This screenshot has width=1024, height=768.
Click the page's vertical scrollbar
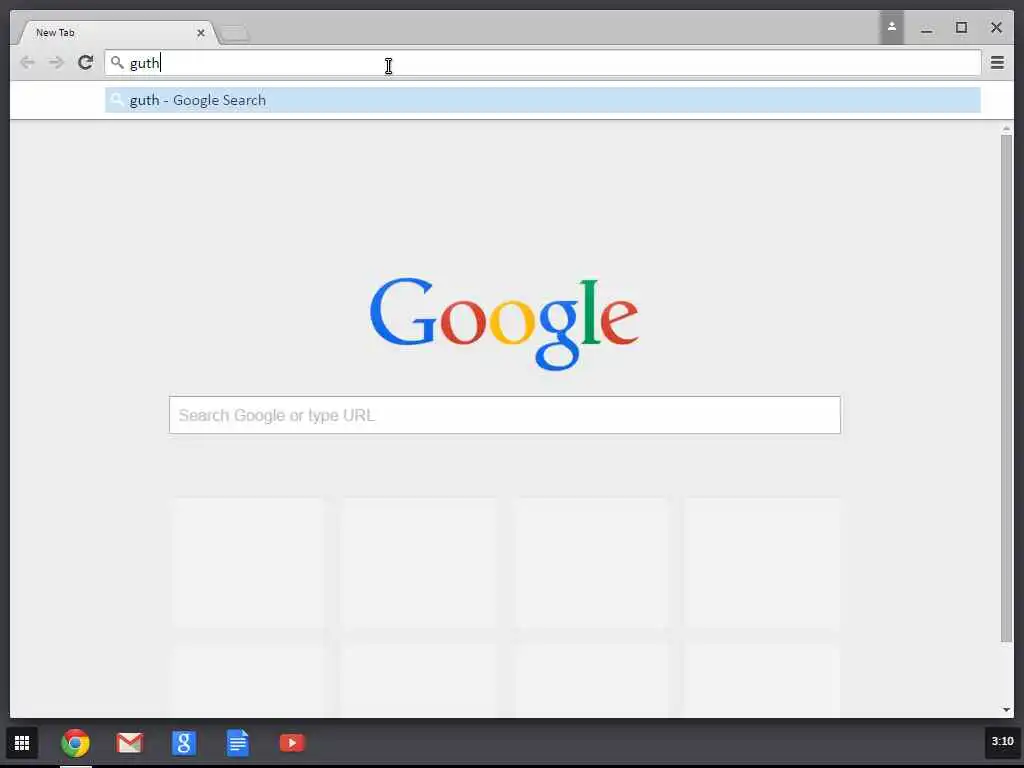coord(1006,389)
